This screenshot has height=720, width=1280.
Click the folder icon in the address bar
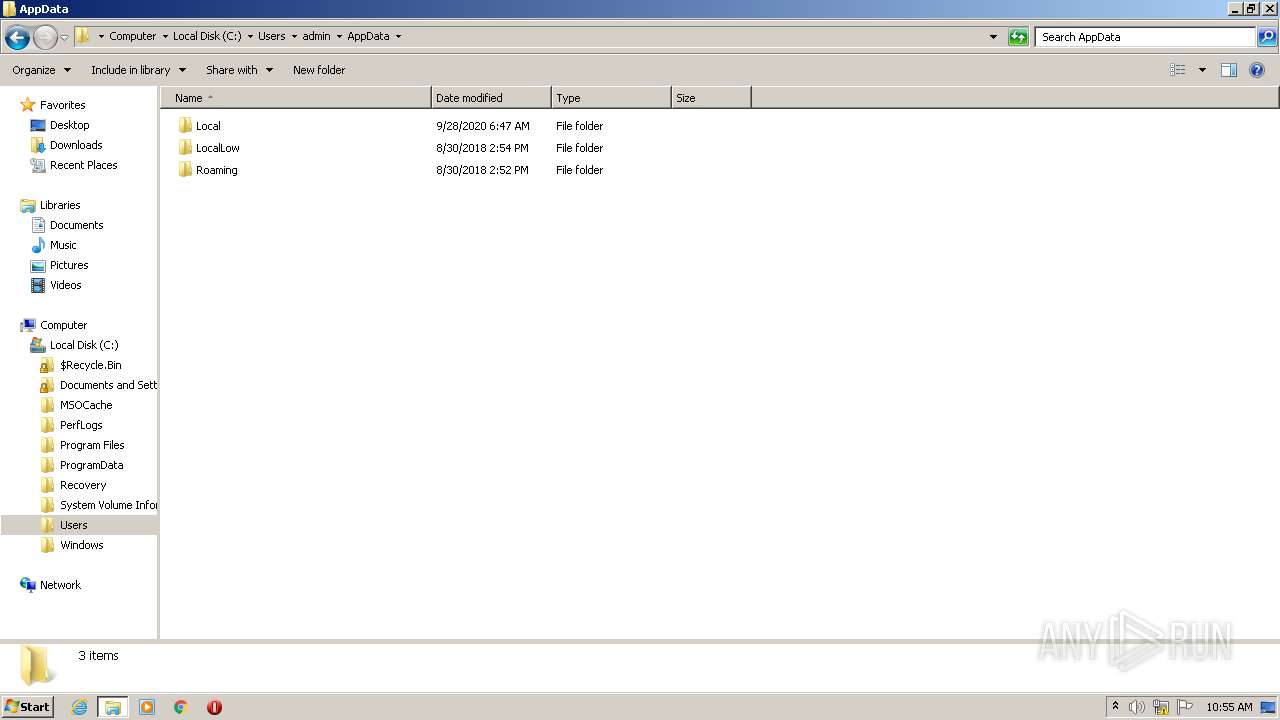84,36
